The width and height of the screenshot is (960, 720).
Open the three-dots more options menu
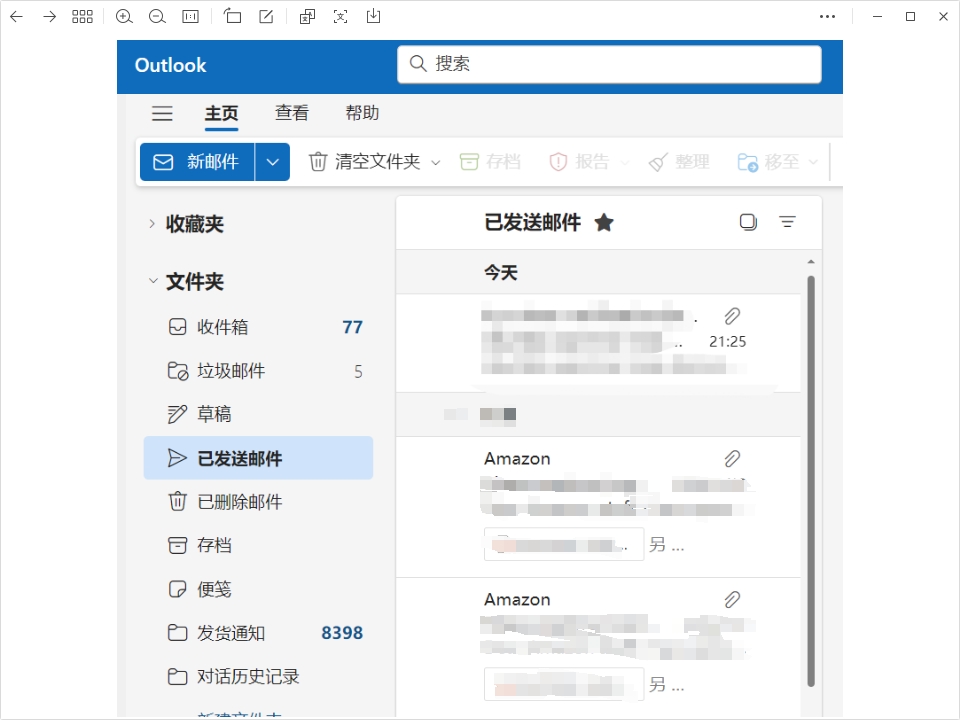[x=827, y=17]
